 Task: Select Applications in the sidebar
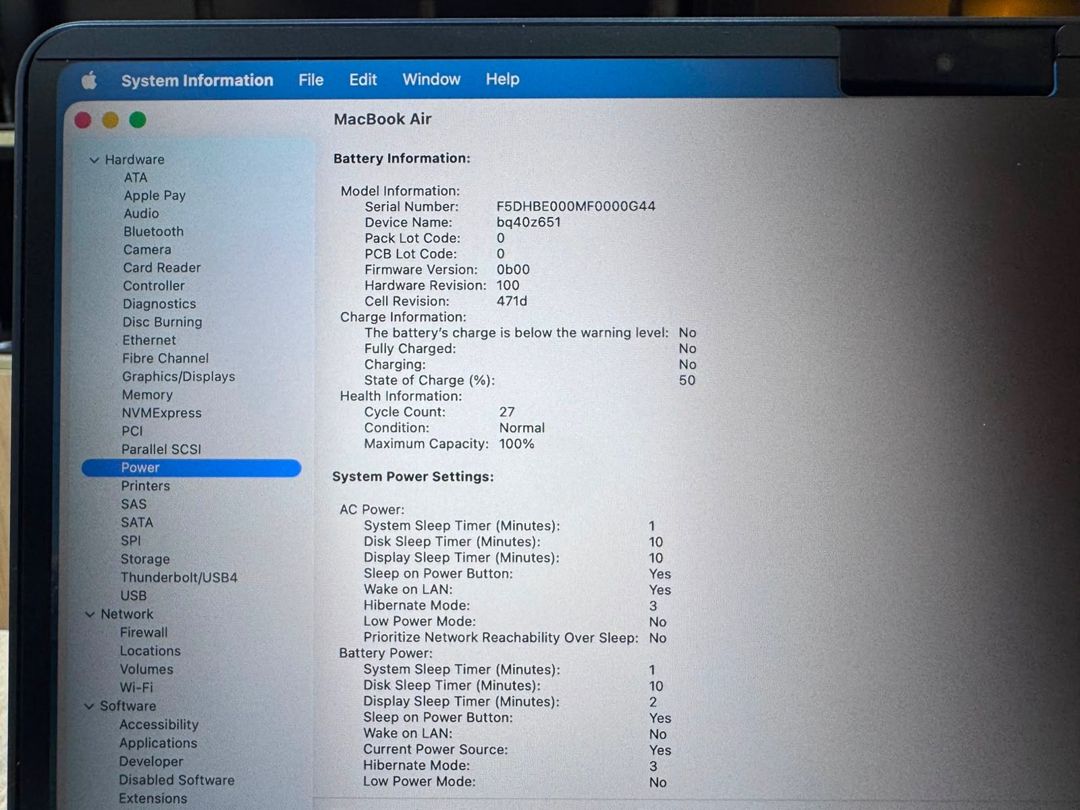(x=158, y=743)
